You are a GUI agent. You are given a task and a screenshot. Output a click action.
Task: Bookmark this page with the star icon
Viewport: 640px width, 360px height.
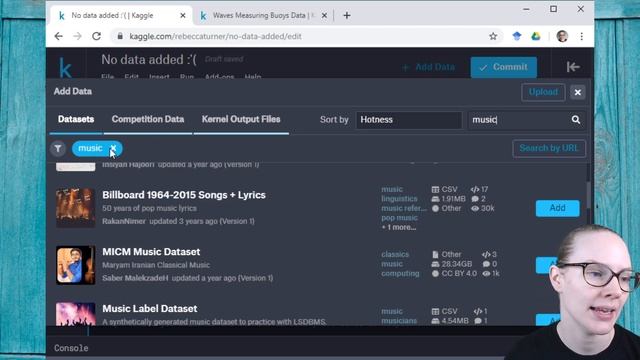(x=493, y=36)
